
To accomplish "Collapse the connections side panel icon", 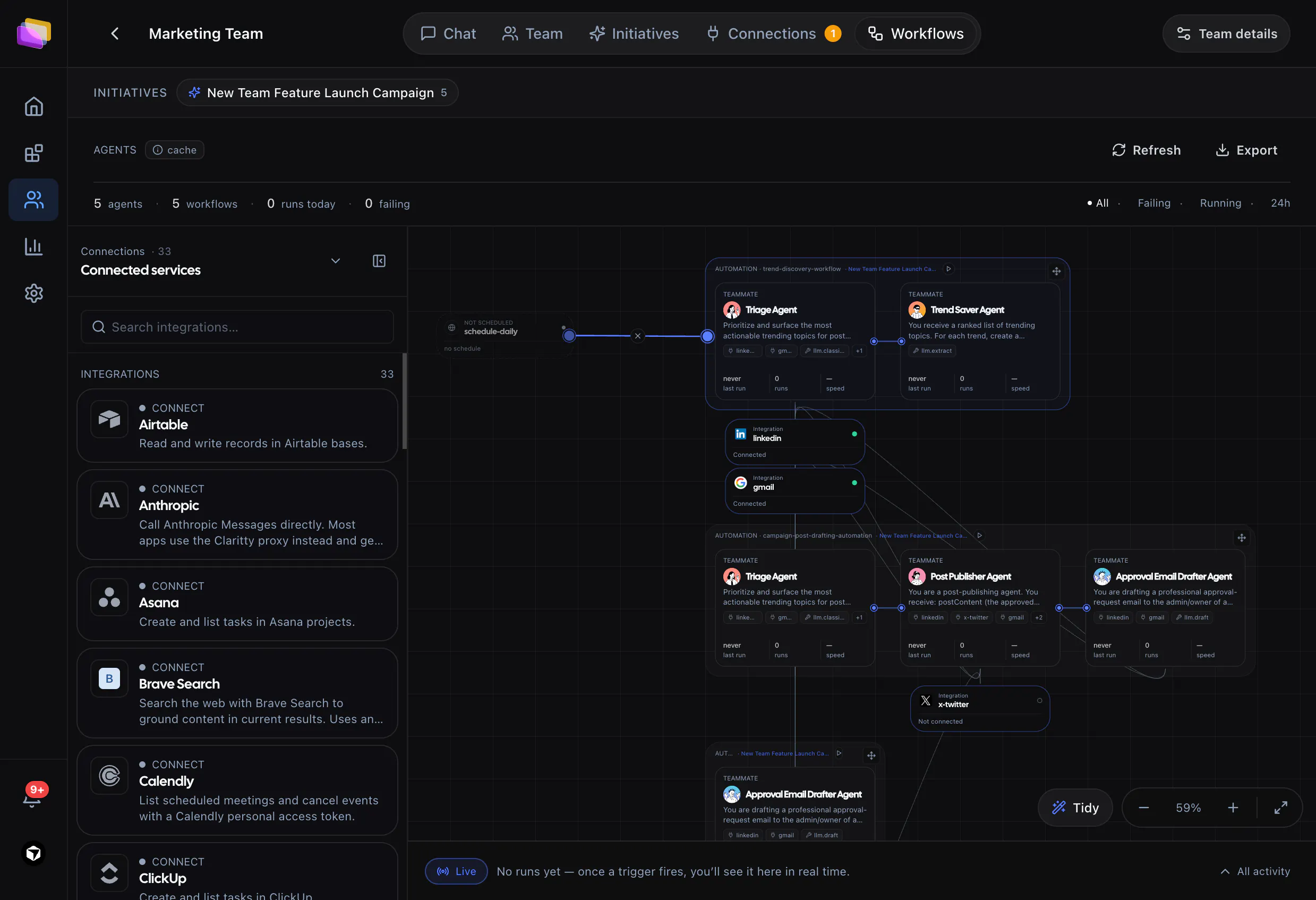I will point(379,260).
